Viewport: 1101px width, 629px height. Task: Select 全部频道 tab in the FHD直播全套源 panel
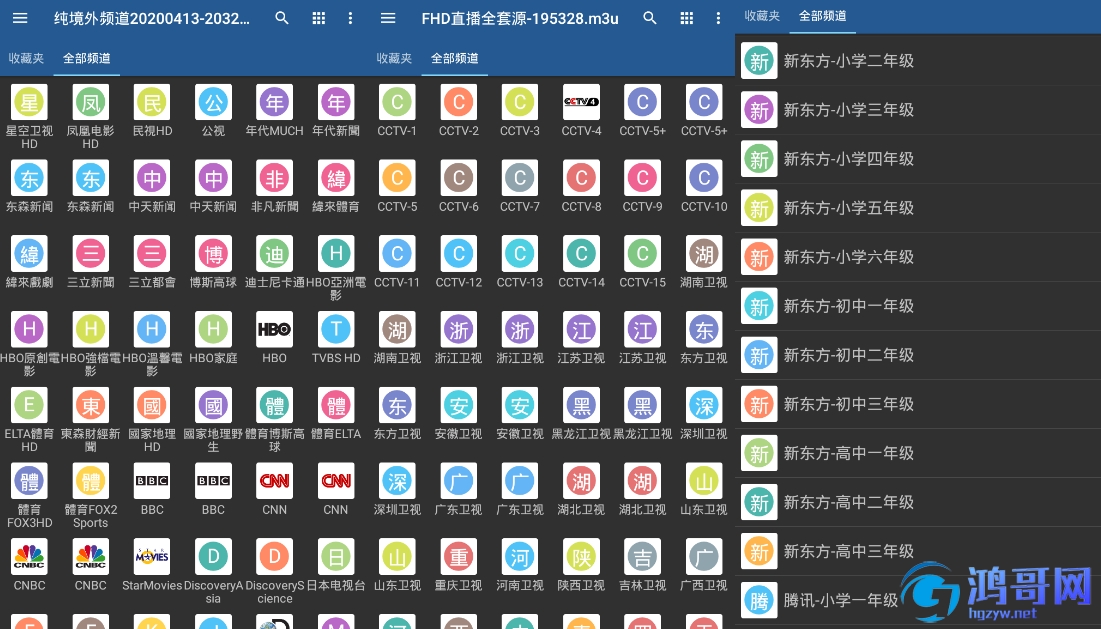click(x=455, y=58)
